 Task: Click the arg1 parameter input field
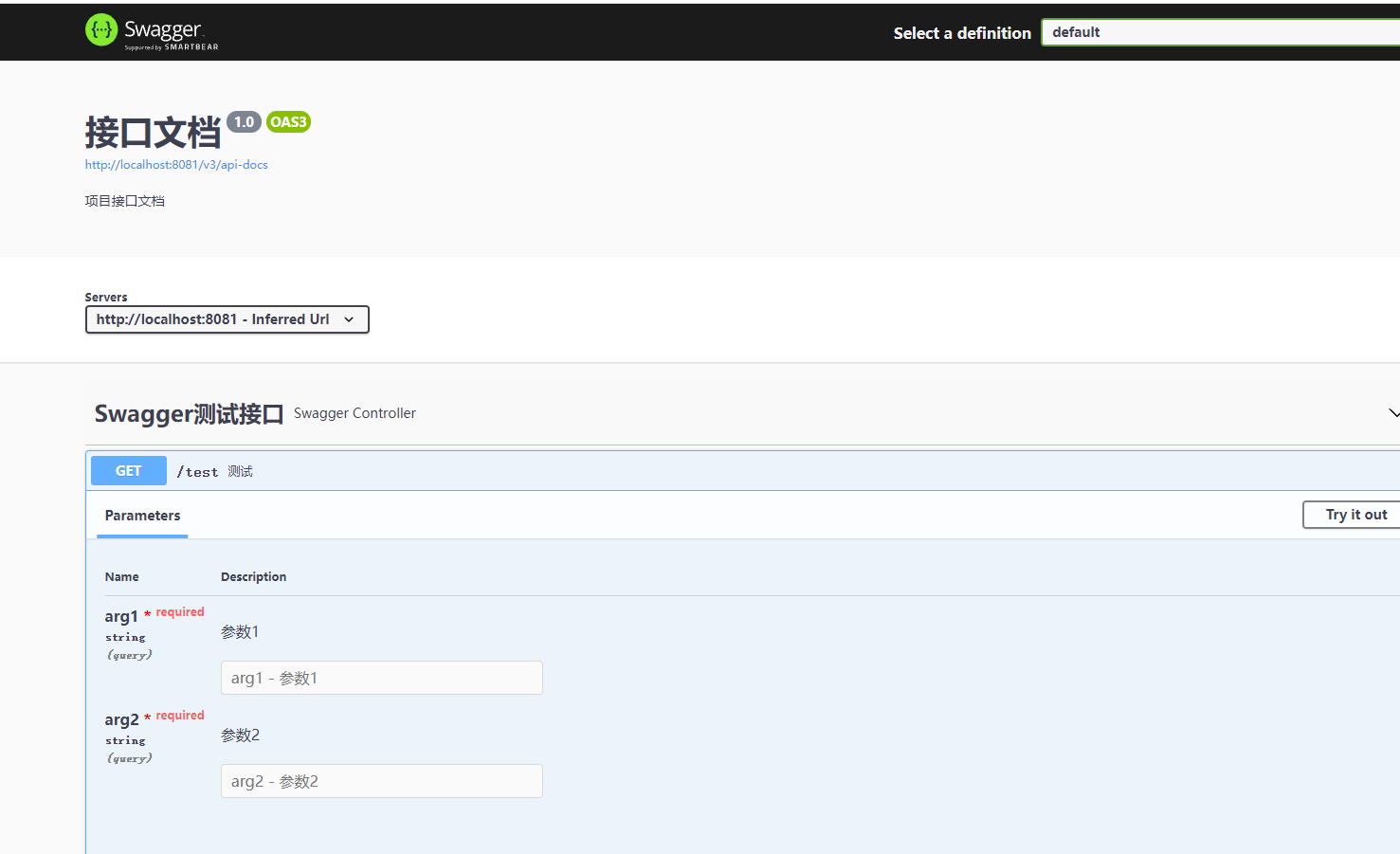[381, 677]
